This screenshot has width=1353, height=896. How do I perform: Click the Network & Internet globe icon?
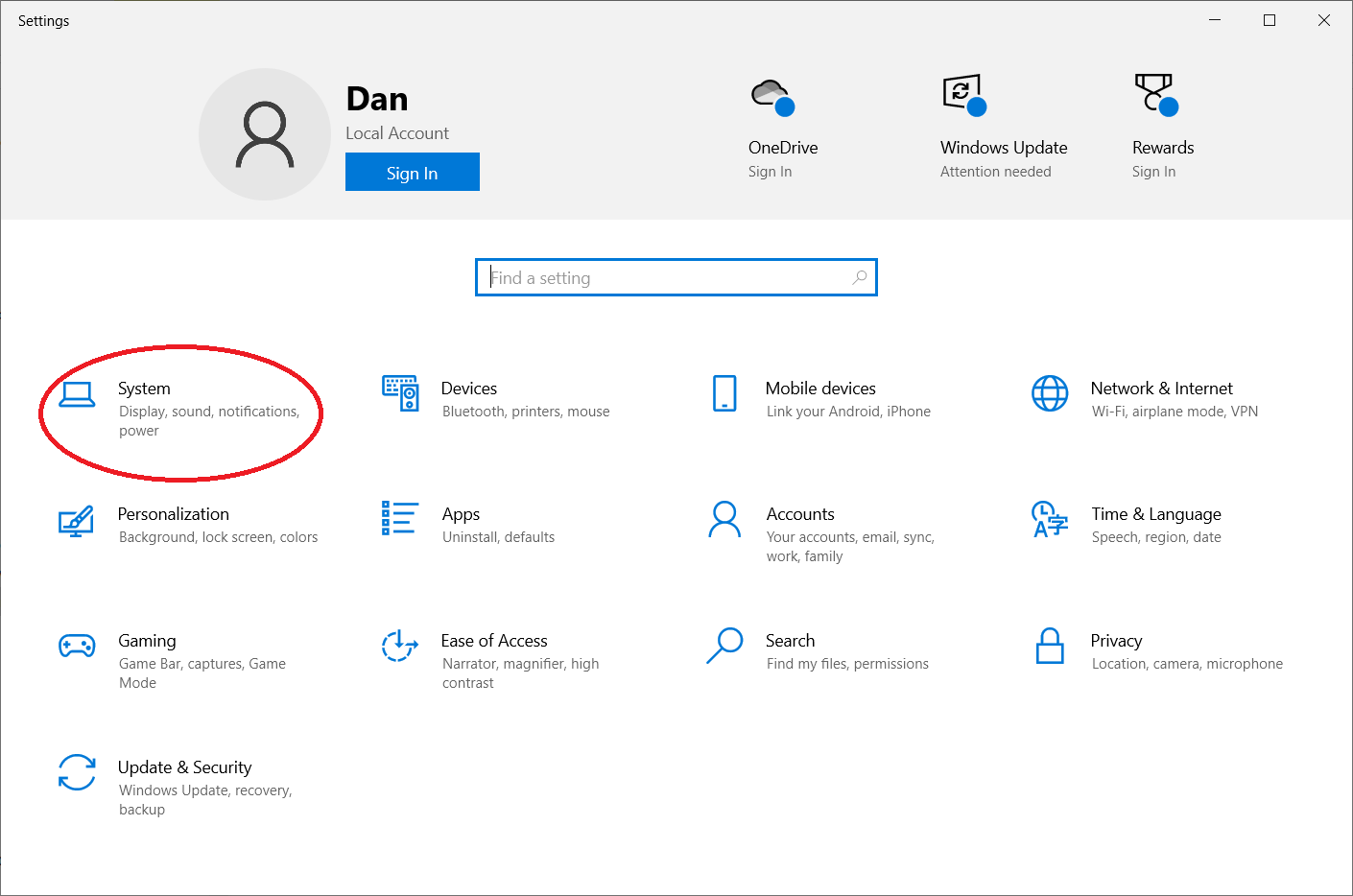1050,393
